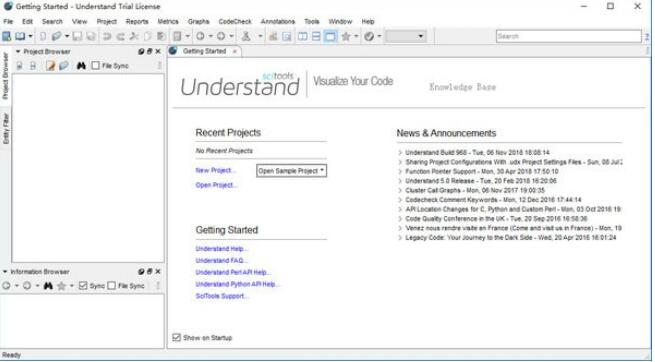Click the Function Pointer Support news entry
655x362 pixels.
[x=482, y=171]
